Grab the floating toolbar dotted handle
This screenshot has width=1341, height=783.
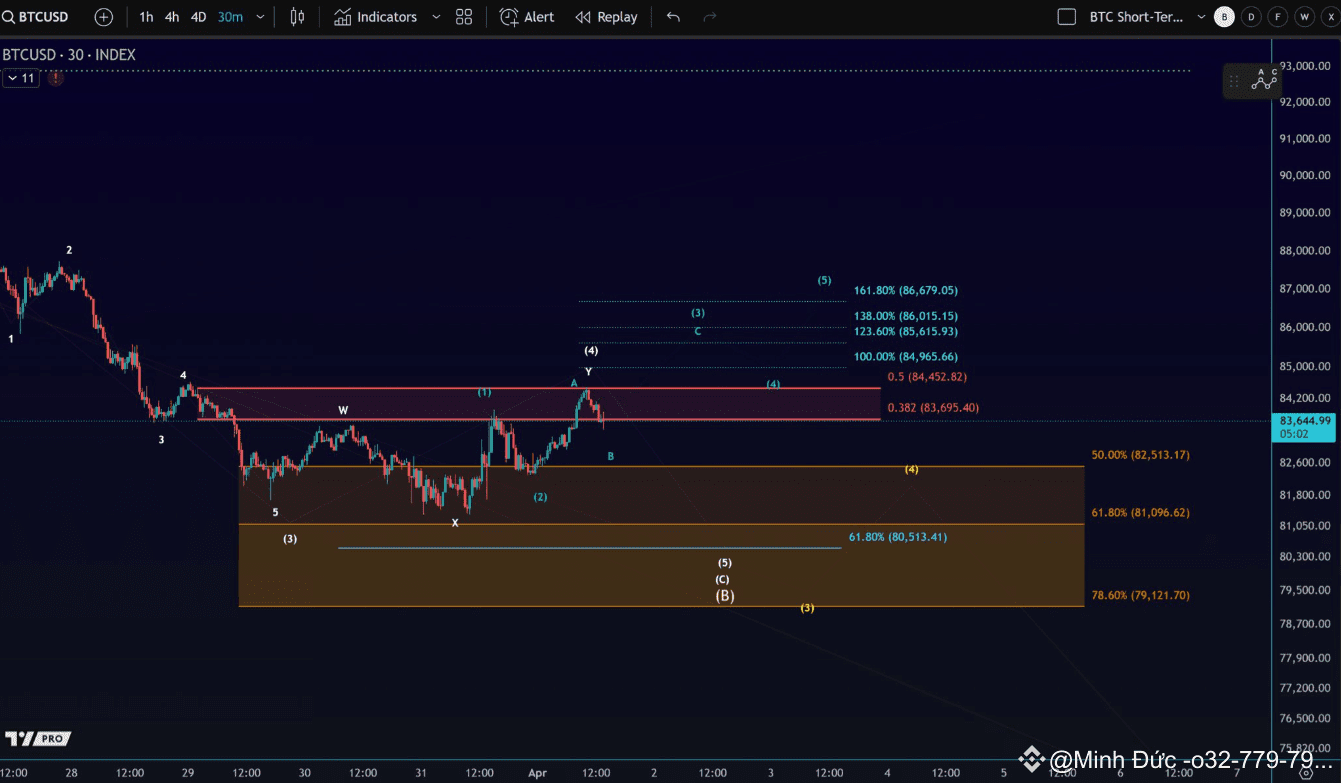1235,81
